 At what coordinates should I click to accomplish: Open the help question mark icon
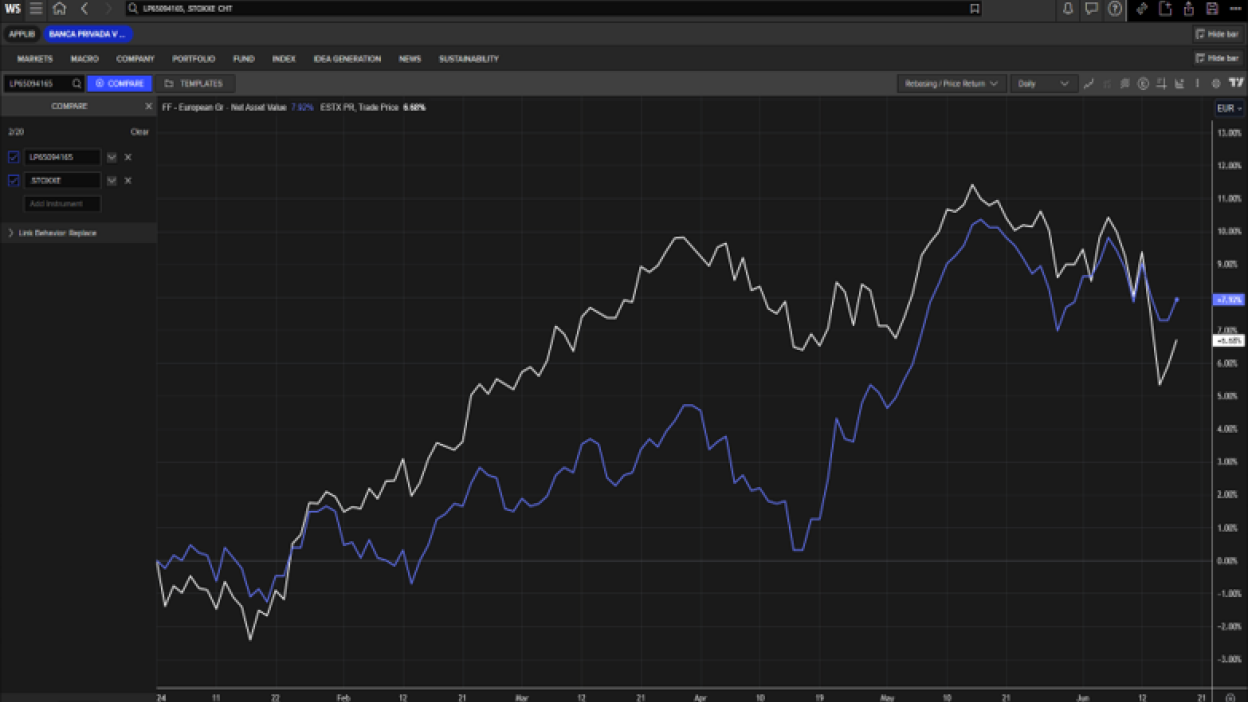[x=1115, y=9]
